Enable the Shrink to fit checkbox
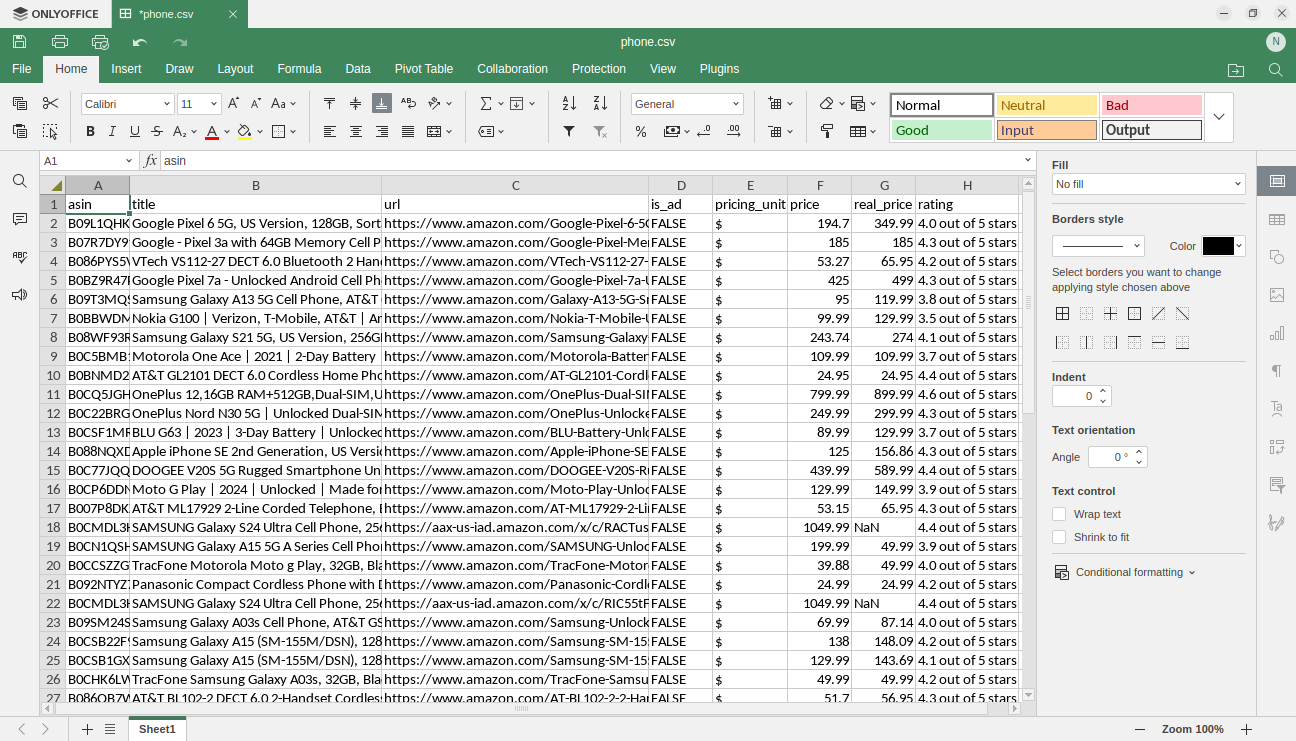Screen dimensions: 1296x741 [x=1059, y=537]
